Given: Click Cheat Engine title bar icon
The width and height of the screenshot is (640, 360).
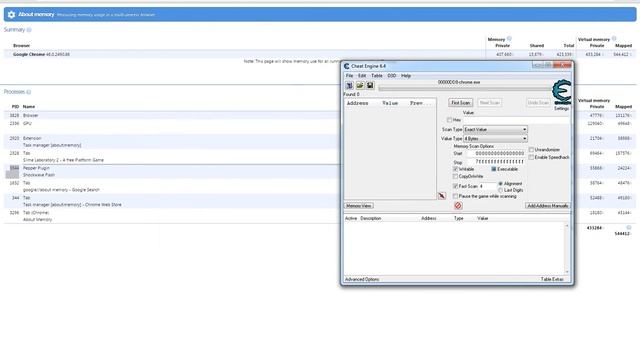Looking at the screenshot, I should point(347,66).
